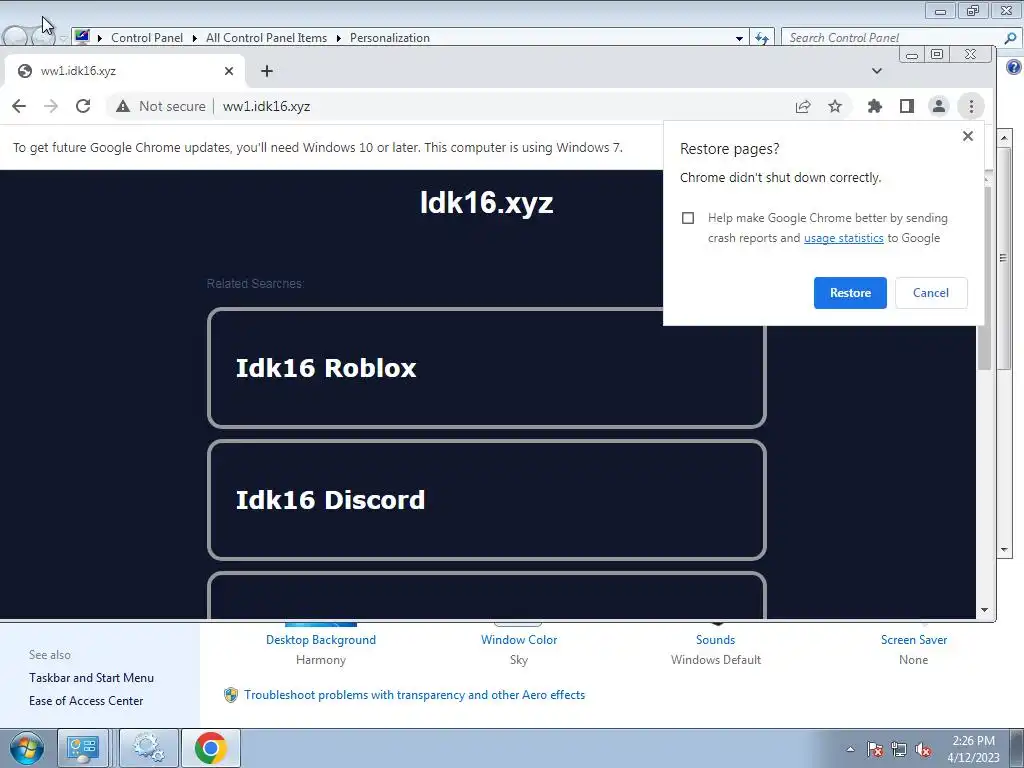The image size is (1024, 768).
Task: Open Chrome profile avatar menu
Action: [x=938, y=106]
